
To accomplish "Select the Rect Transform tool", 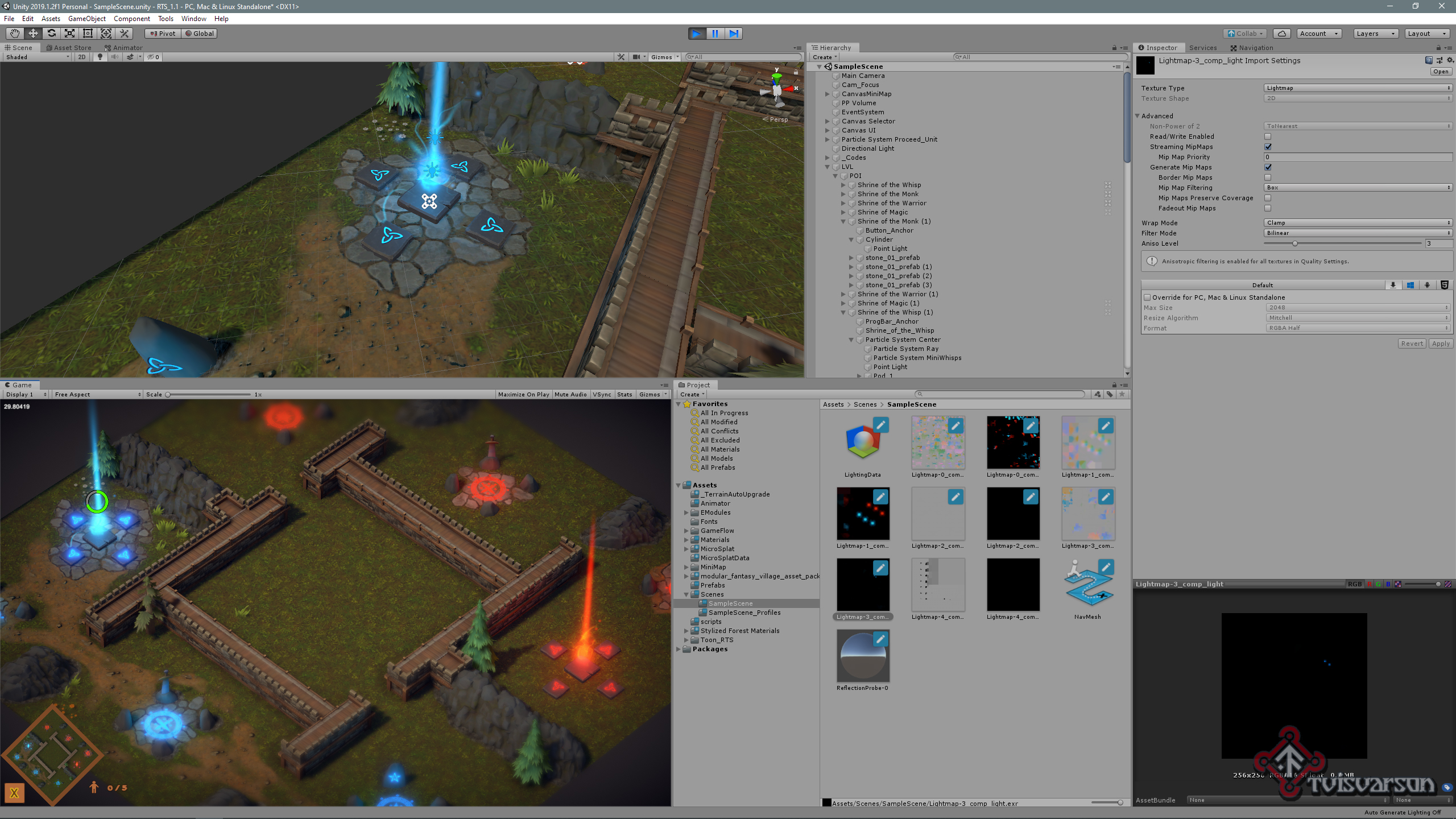I will click(88, 34).
